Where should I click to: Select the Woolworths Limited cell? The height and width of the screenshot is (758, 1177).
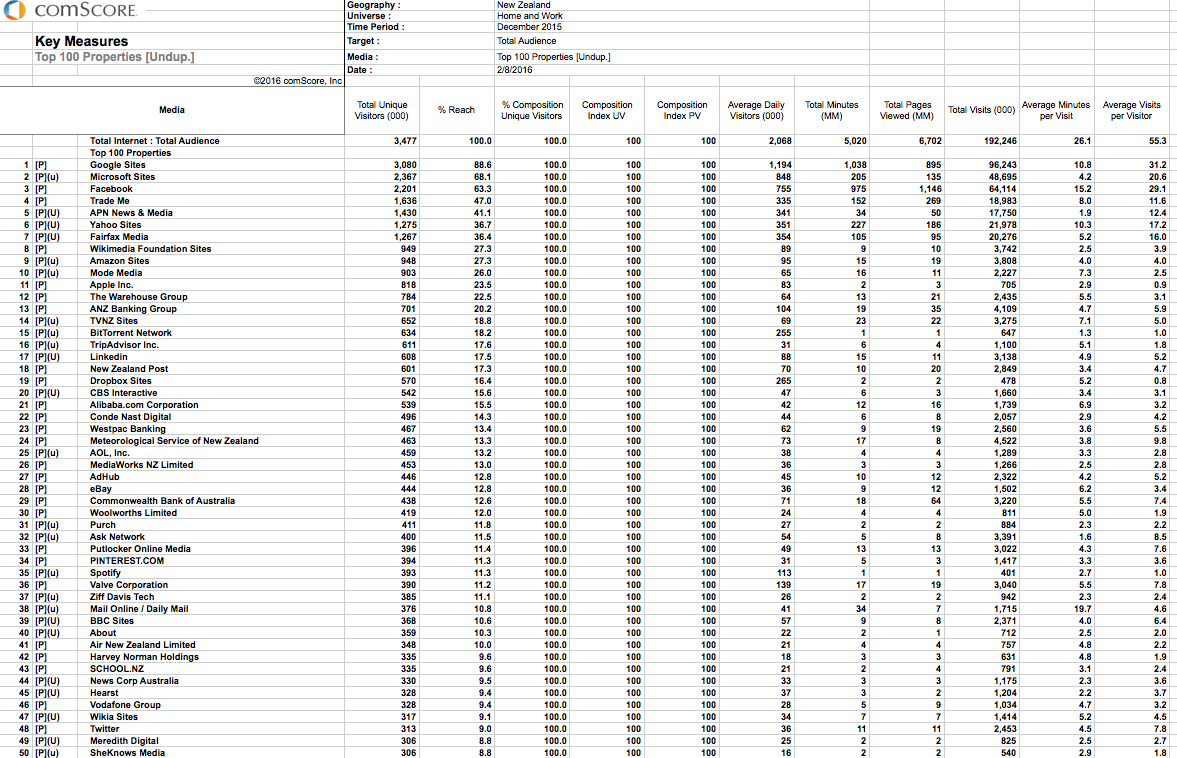pyautogui.click(x=134, y=513)
